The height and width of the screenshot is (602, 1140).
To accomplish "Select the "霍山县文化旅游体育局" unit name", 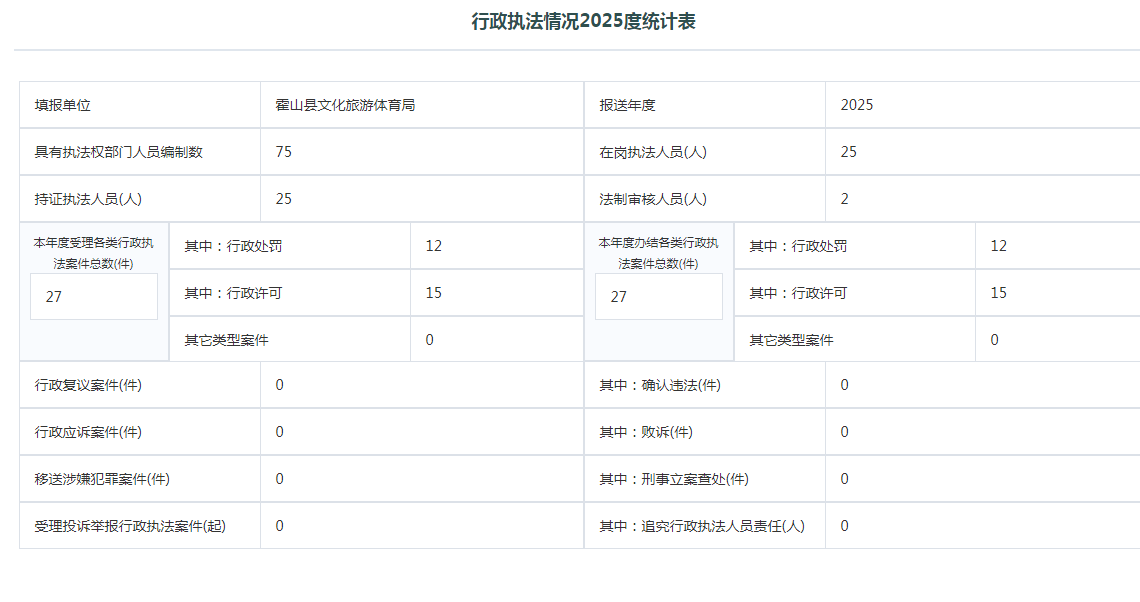I will coord(345,105).
